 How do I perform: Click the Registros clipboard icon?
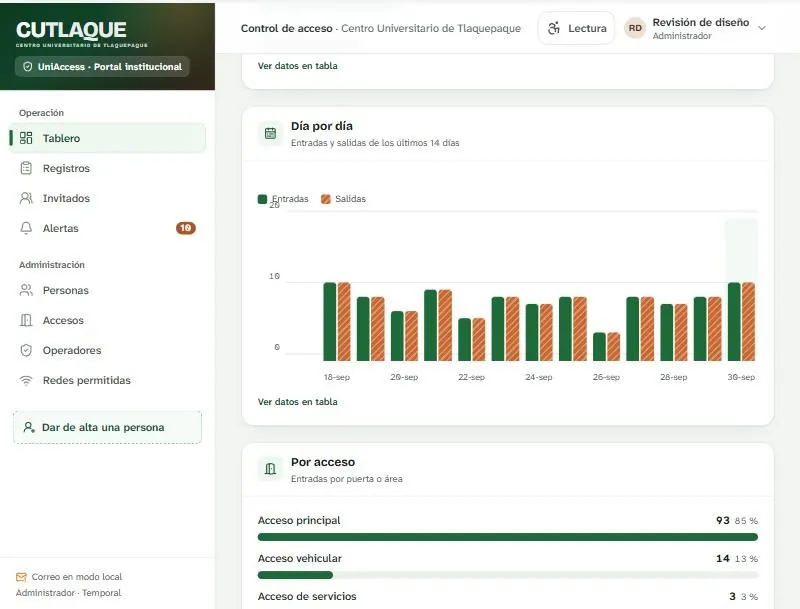click(x=26, y=168)
